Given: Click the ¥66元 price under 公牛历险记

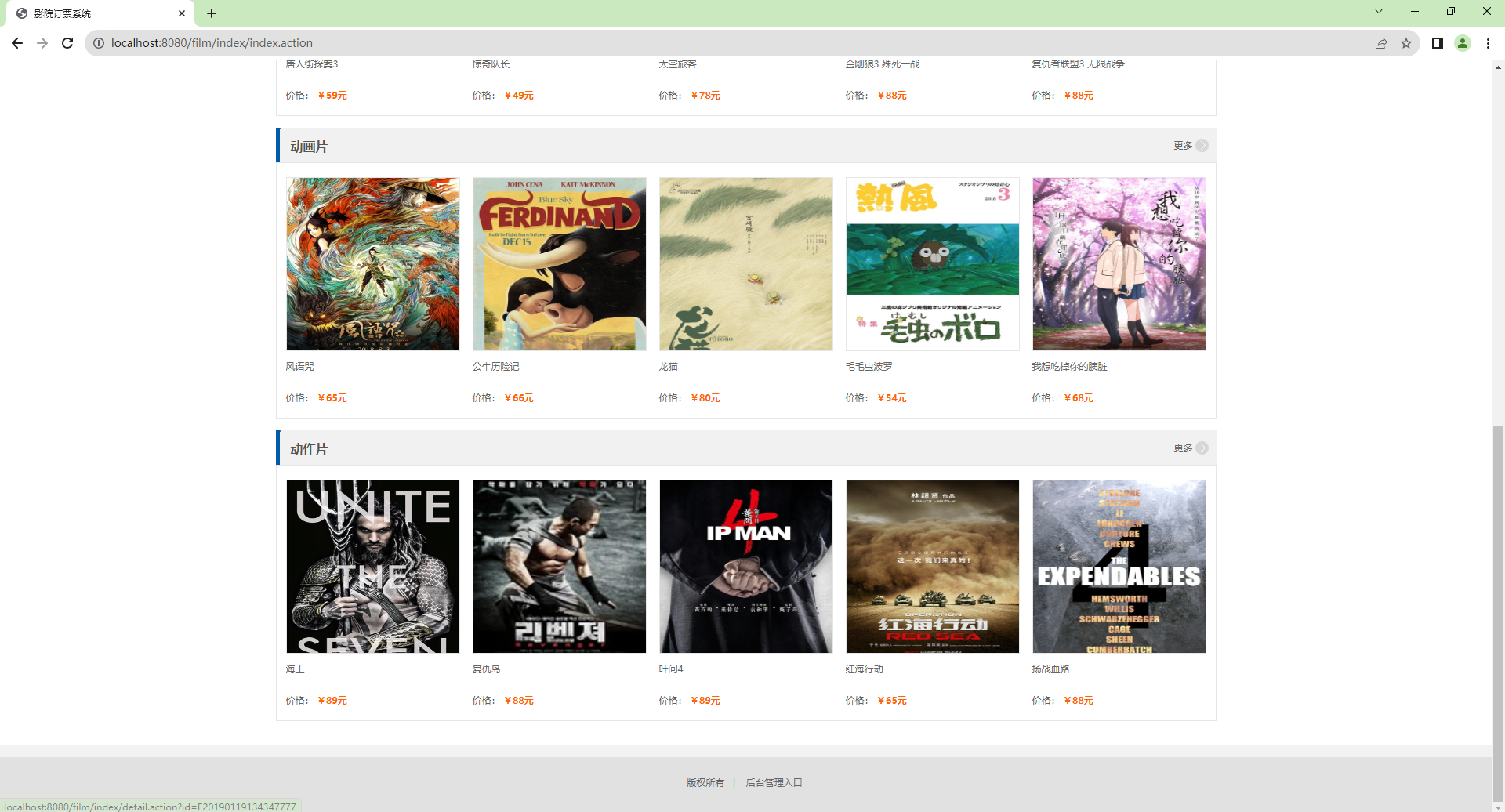Looking at the screenshot, I should click(x=519, y=398).
